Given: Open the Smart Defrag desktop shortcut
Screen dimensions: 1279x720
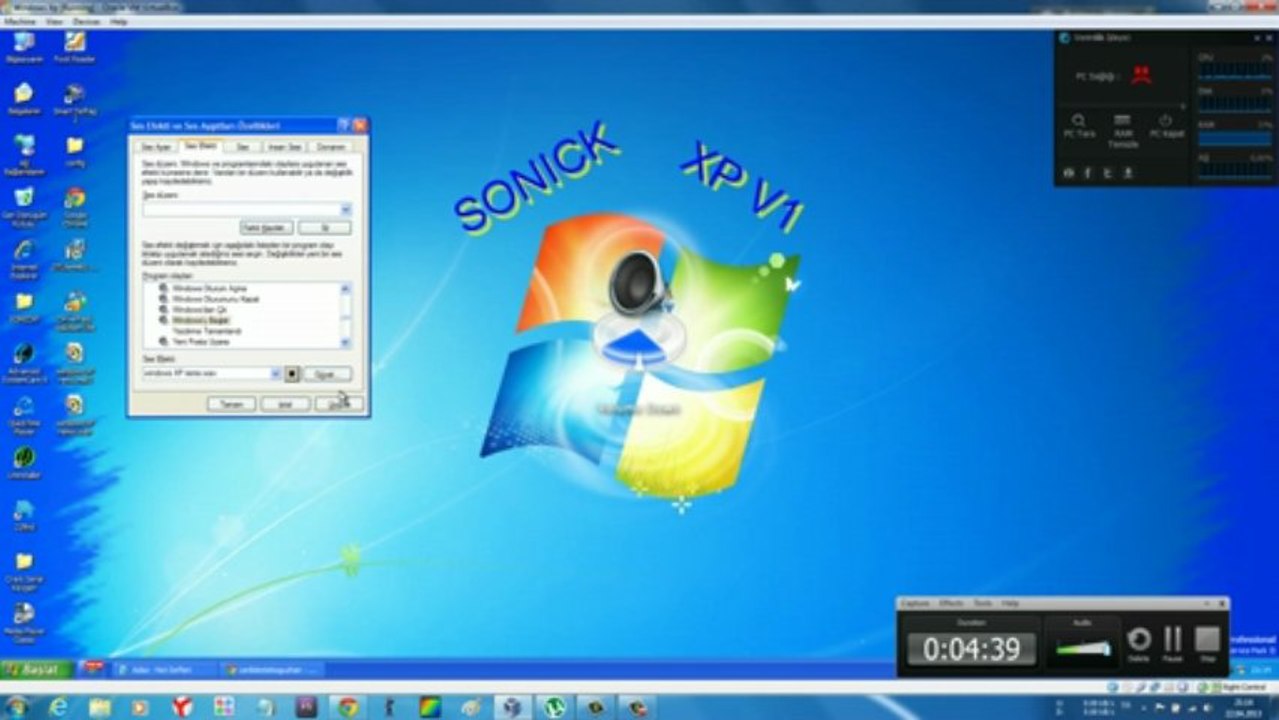Looking at the screenshot, I should tap(74, 100).
